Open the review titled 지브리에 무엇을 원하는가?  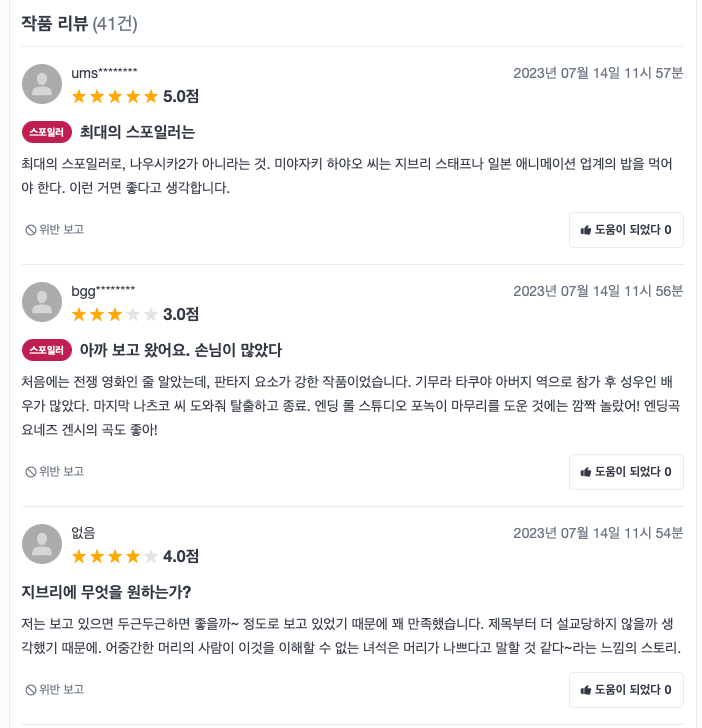coord(106,591)
